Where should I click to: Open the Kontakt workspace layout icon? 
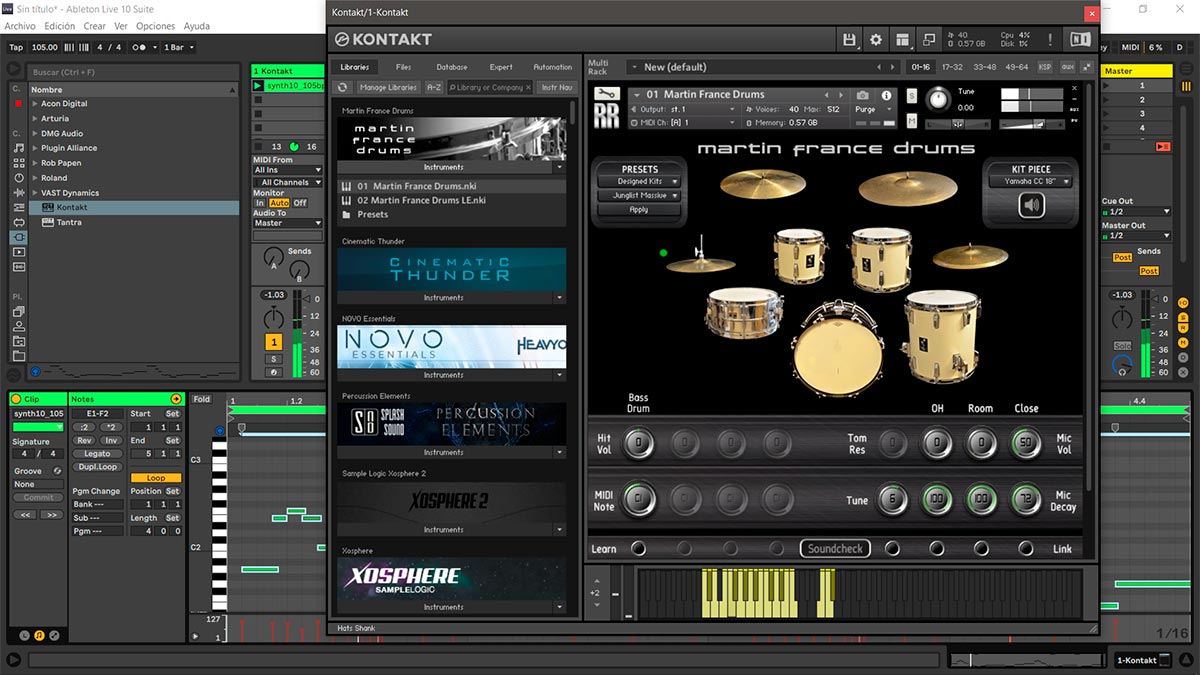(903, 40)
